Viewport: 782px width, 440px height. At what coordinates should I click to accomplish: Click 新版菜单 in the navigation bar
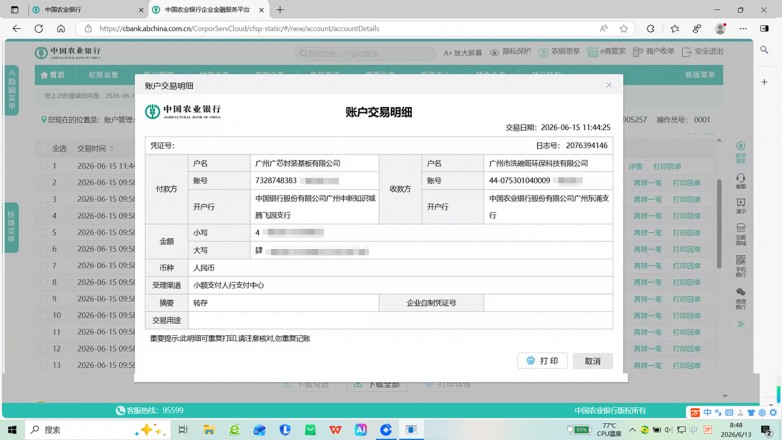pos(700,75)
